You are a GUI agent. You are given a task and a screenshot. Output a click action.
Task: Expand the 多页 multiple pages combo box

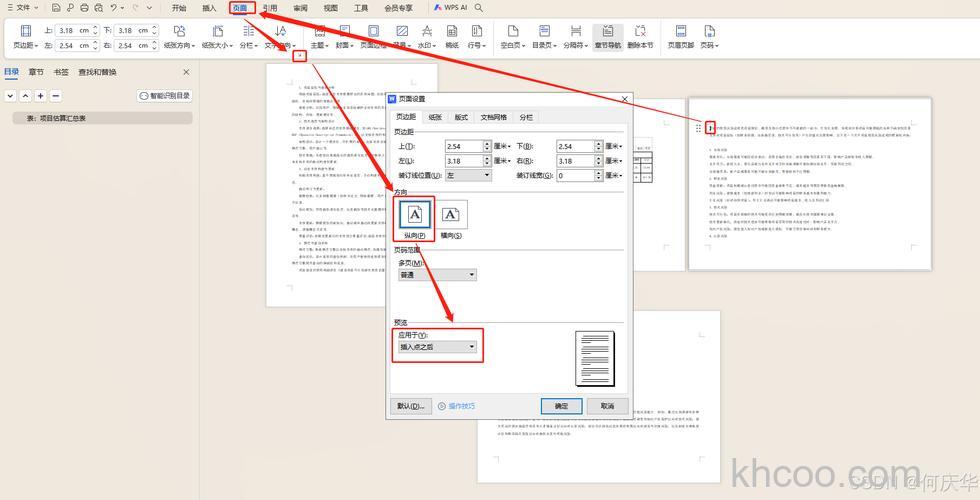coord(437,275)
